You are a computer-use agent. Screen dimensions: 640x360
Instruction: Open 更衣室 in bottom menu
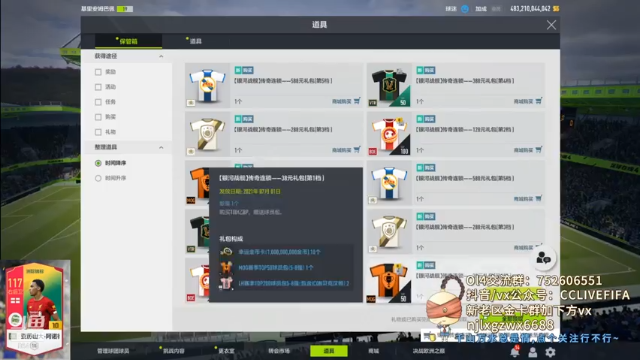tap(226, 351)
